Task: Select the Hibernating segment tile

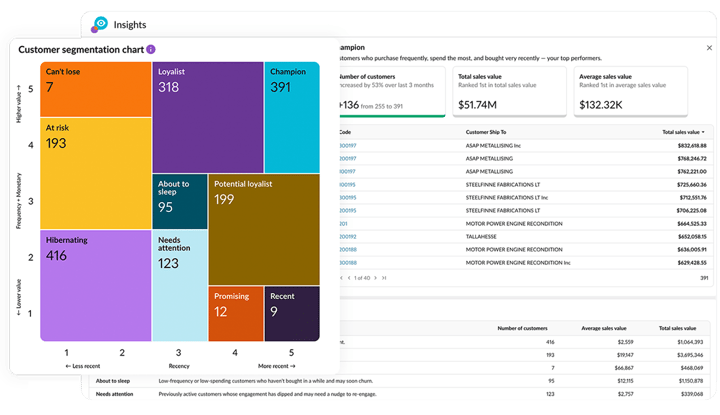Action: pyautogui.click(x=96, y=286)
